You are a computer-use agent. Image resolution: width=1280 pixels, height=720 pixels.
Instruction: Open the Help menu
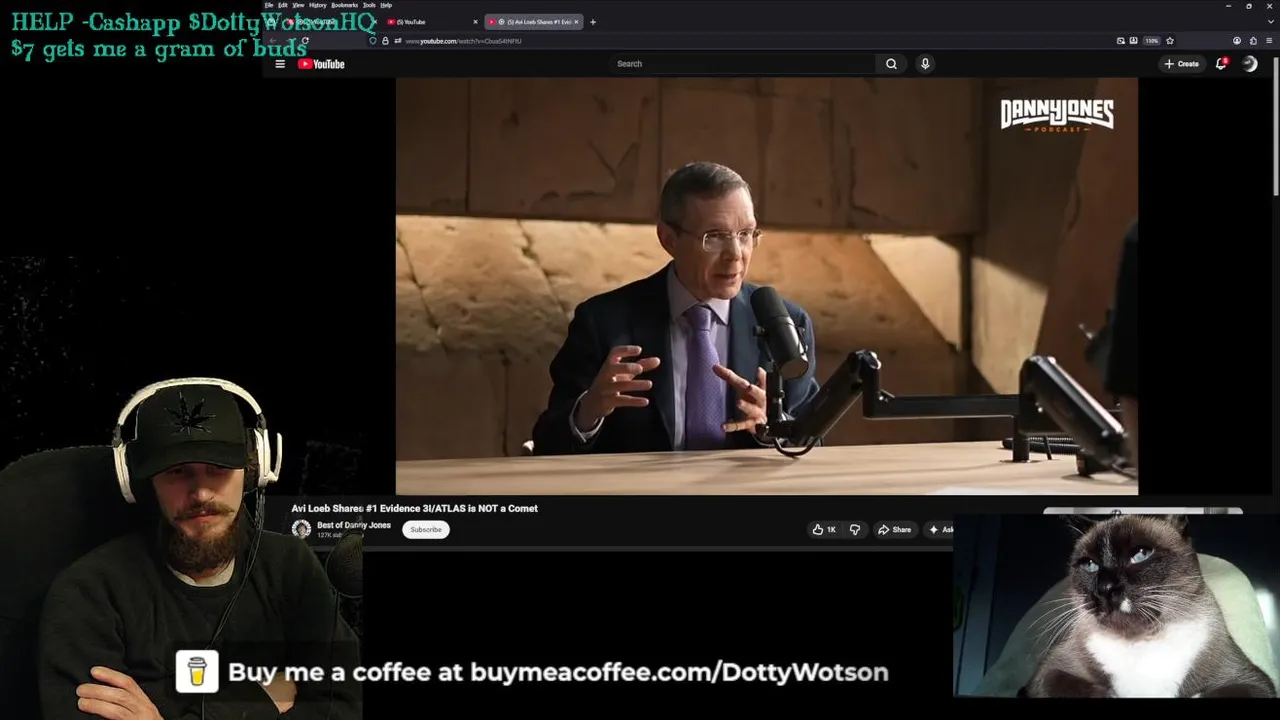tap(386, 5)
